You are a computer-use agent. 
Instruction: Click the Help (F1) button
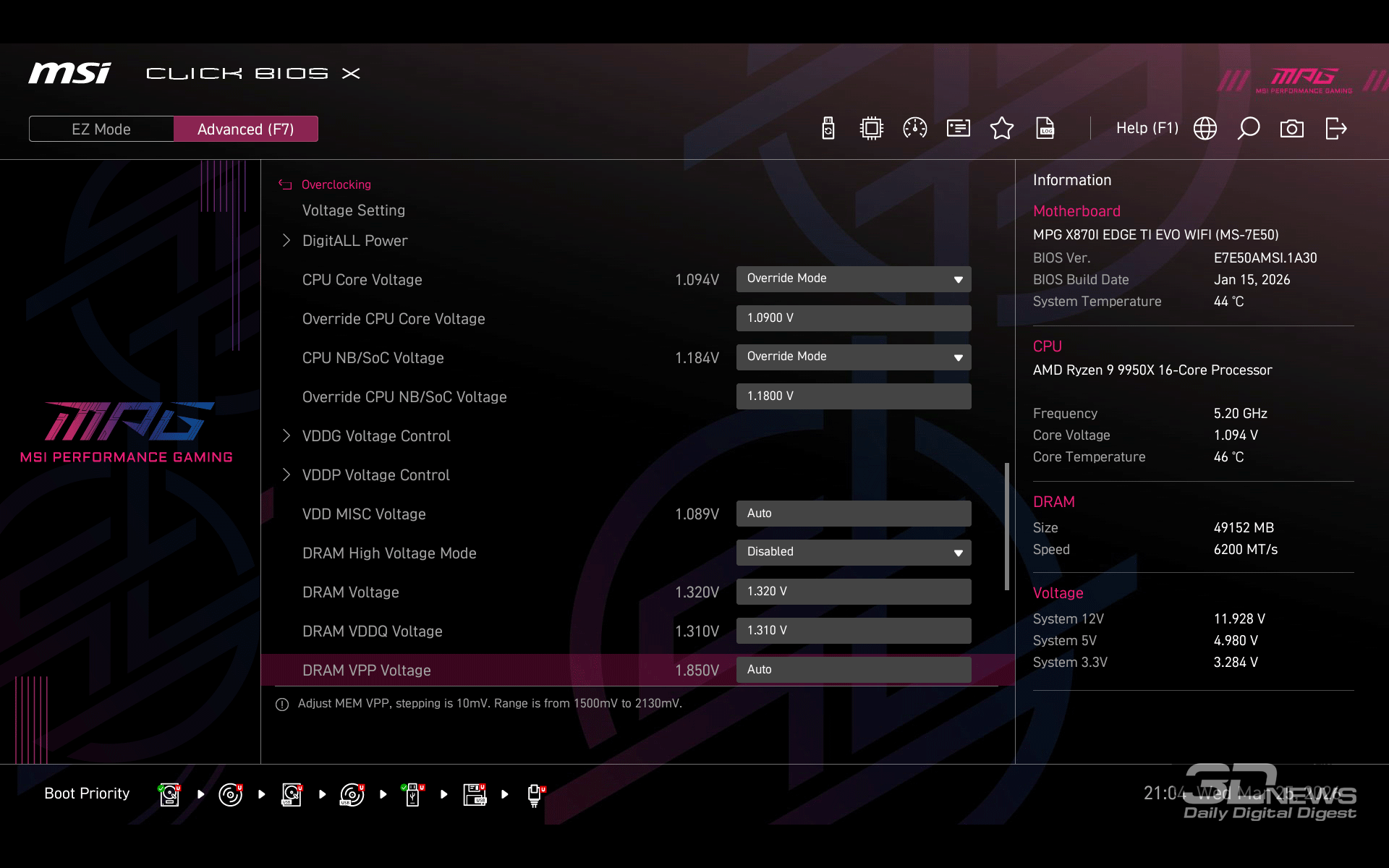pyautogui.click(x=1147, y=129)
